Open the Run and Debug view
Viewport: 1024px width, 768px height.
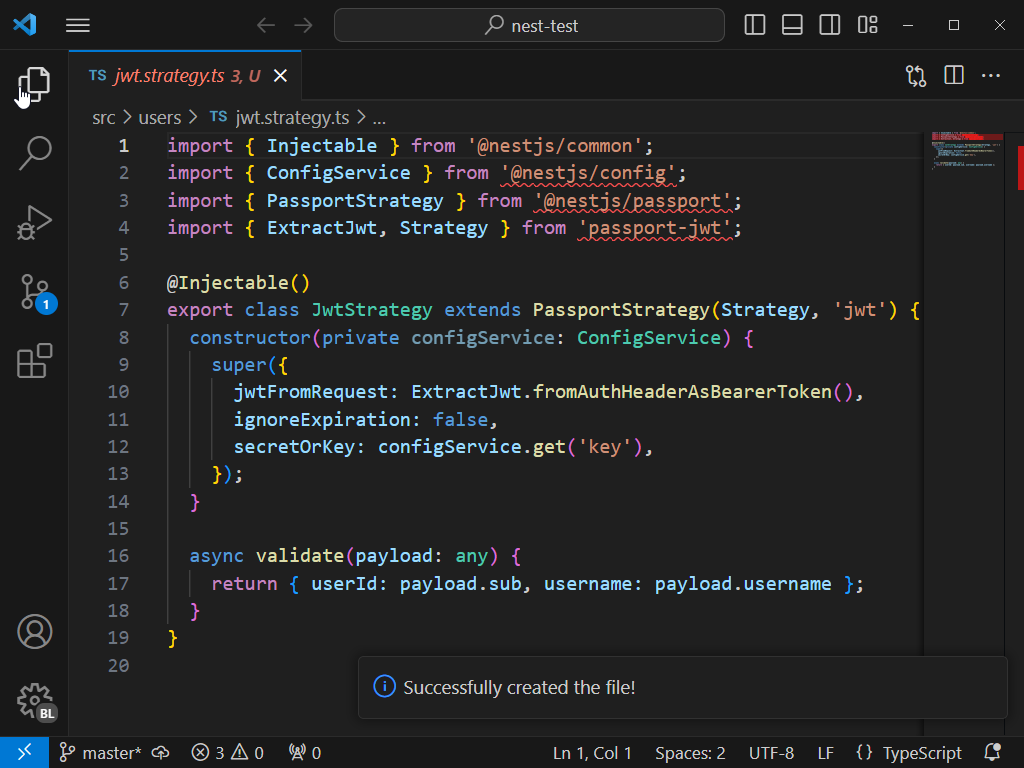click(34, 223)
